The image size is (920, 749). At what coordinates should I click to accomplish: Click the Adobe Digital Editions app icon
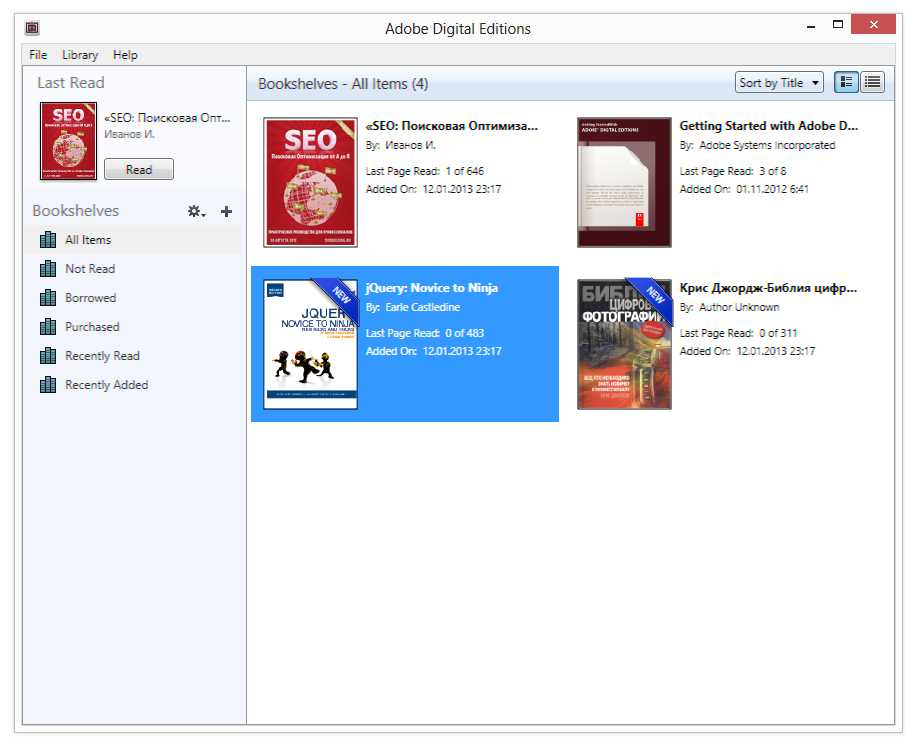(32, 28)
